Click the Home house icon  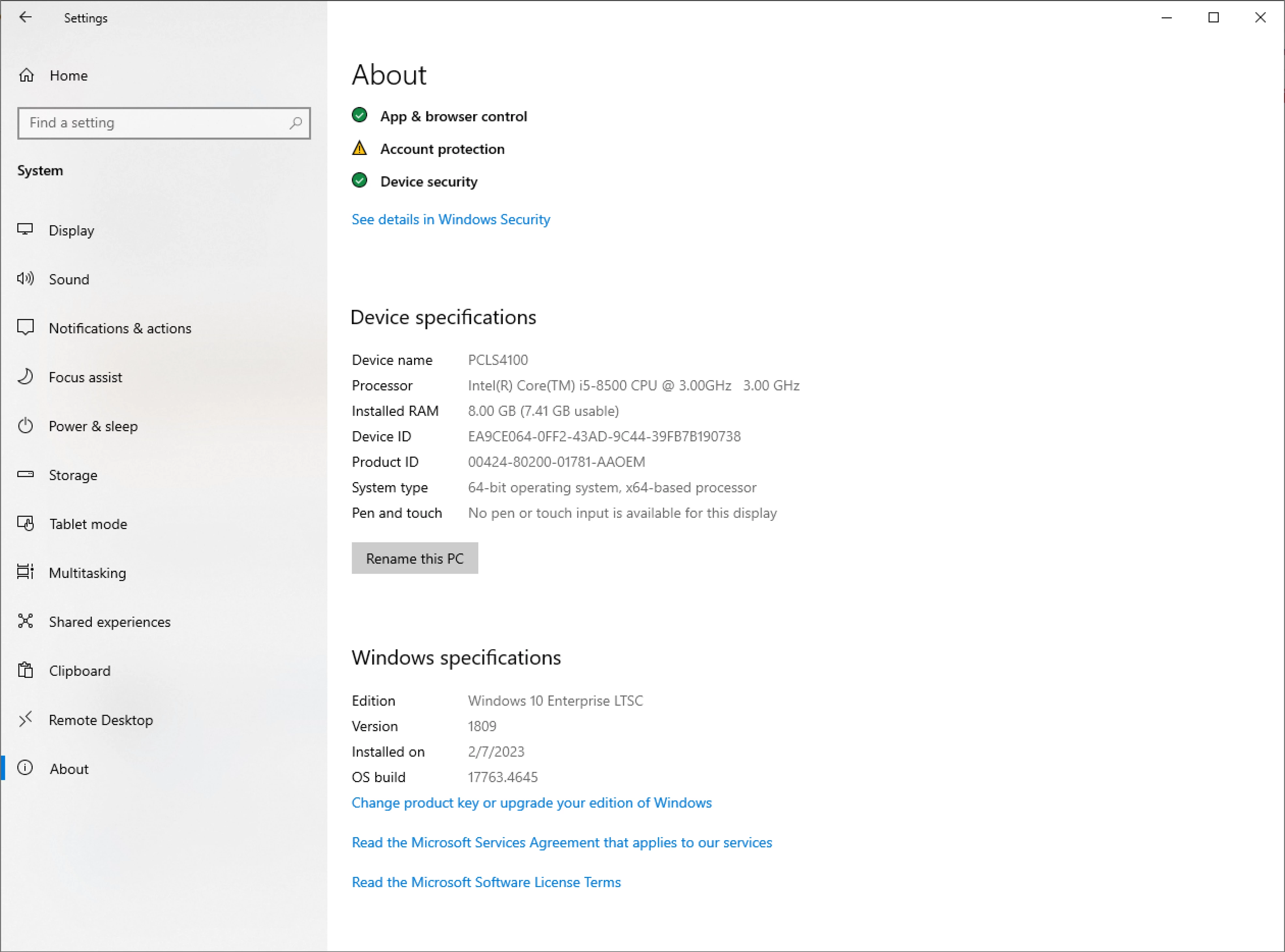tap(26, 75)
